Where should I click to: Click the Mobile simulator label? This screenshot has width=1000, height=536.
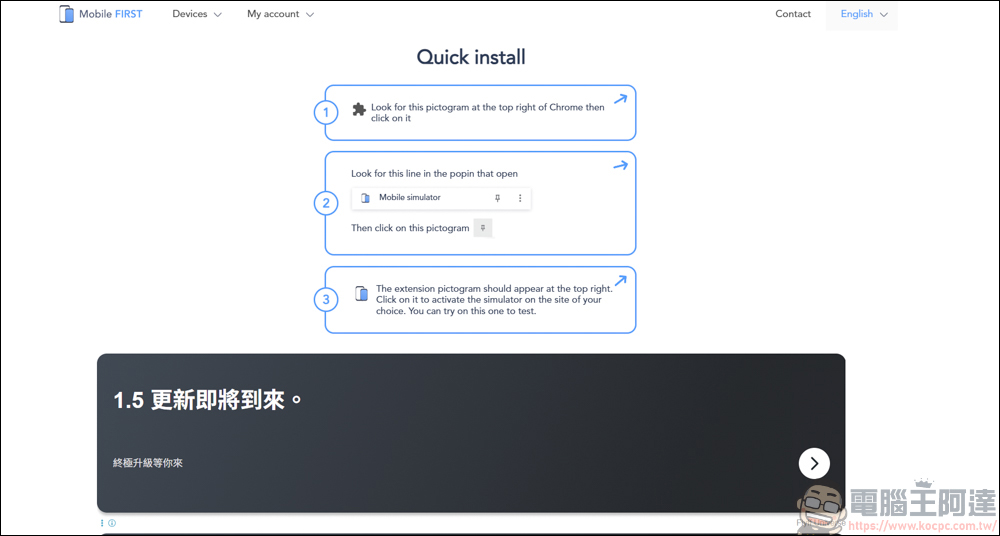click(410, 198)
